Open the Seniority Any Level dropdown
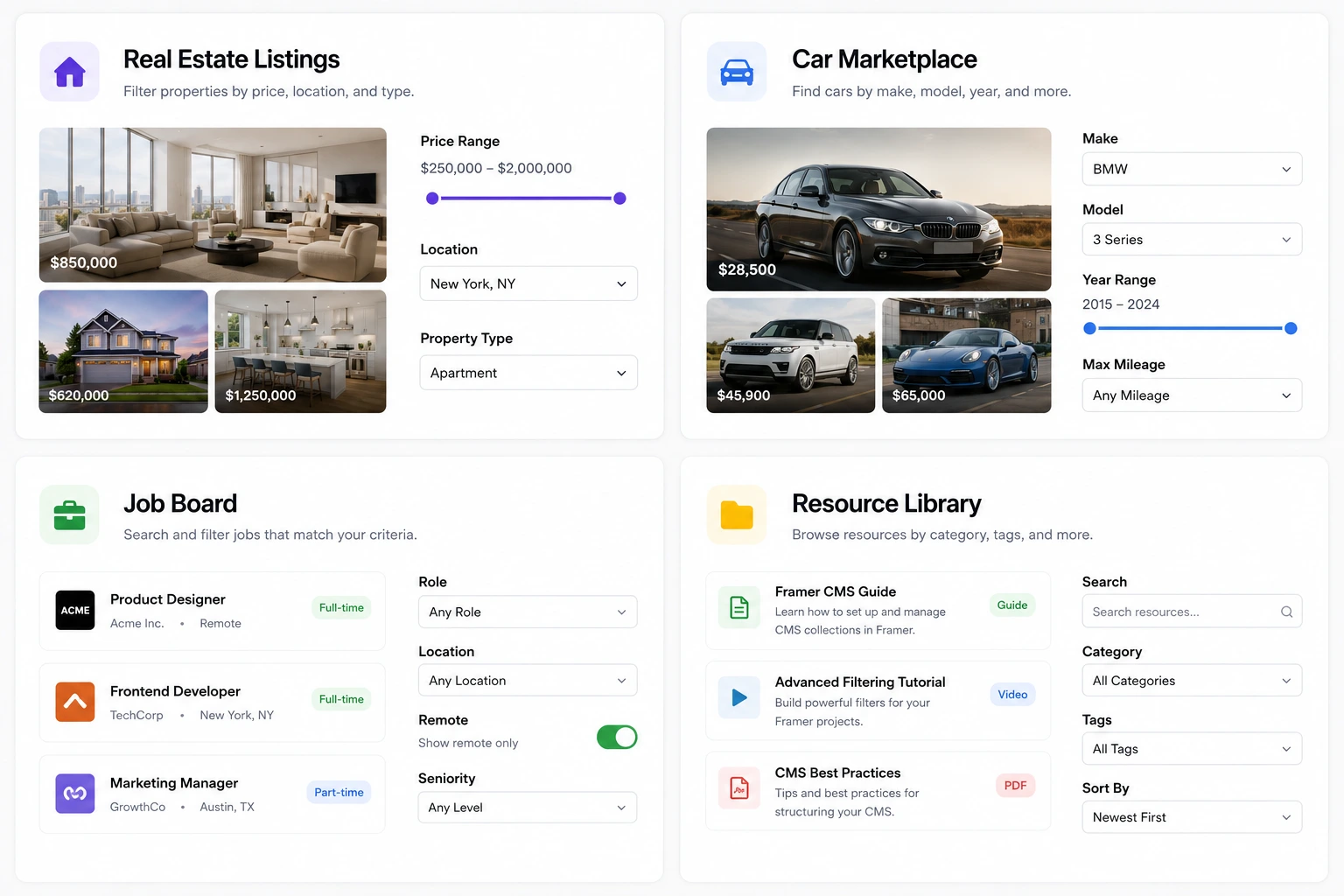Screen dimensions: 1344x896 tap(528, 808)
